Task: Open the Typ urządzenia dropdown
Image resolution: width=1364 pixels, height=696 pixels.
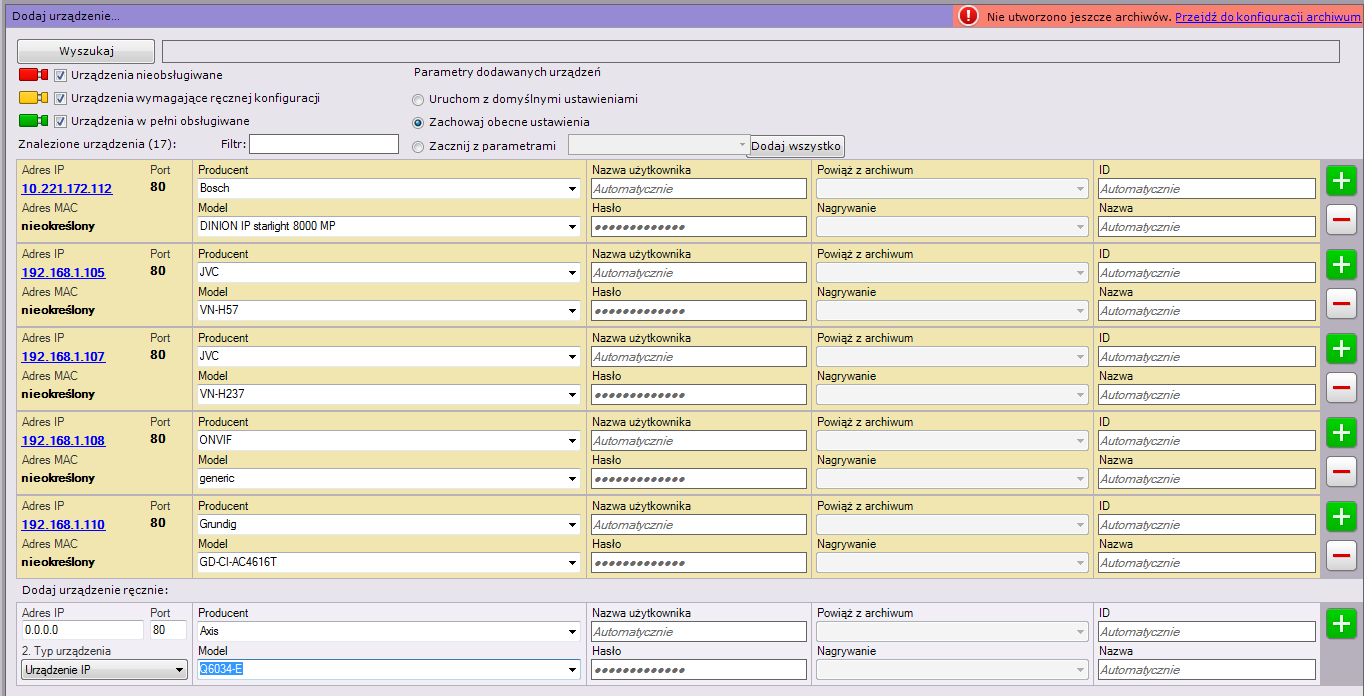Action: pos(105,670)
